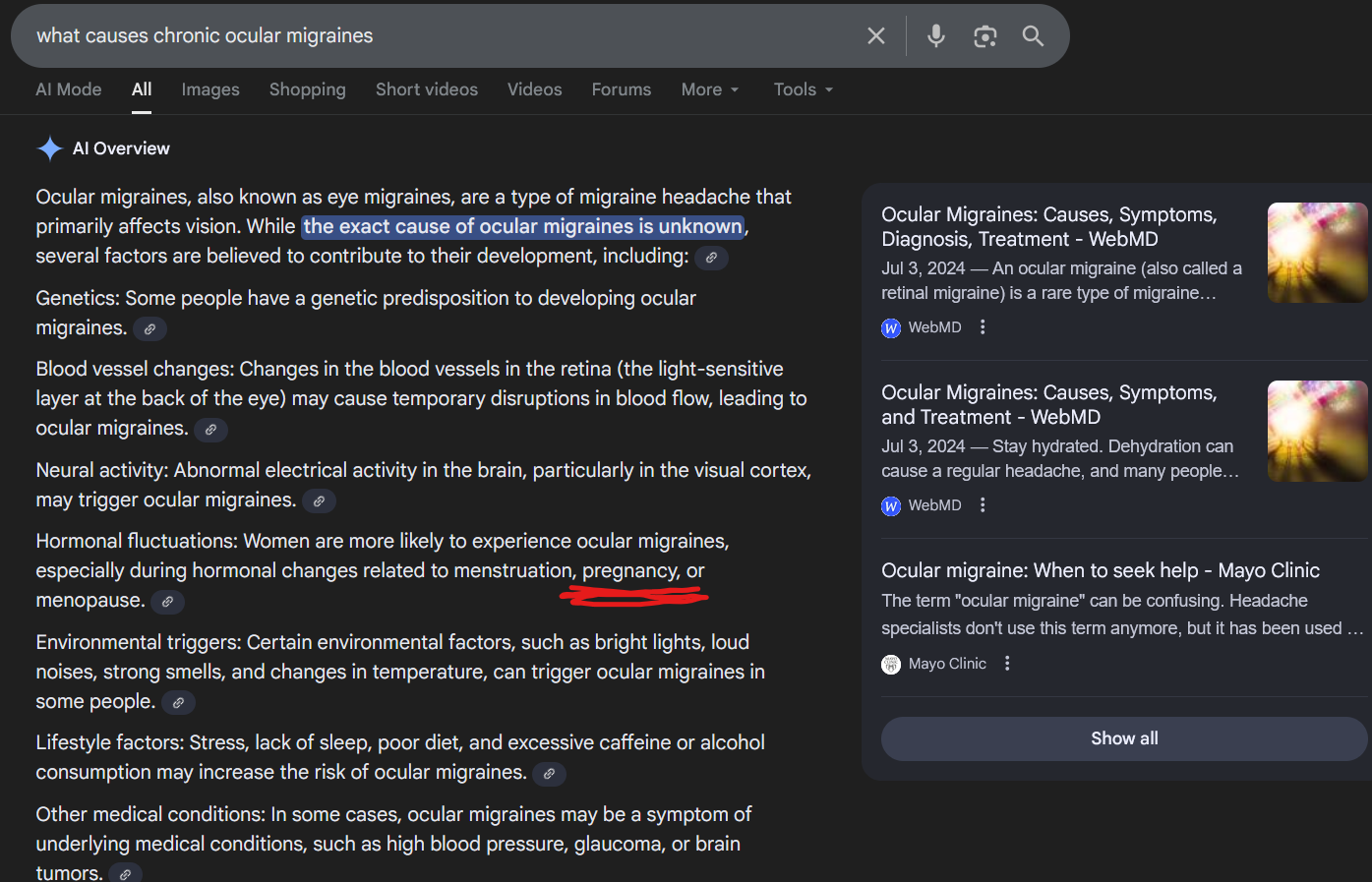Viewport: 1372px width, 882px height.
Task: Open source link chip after the Genetics paragraph
Action: [149, 329]
